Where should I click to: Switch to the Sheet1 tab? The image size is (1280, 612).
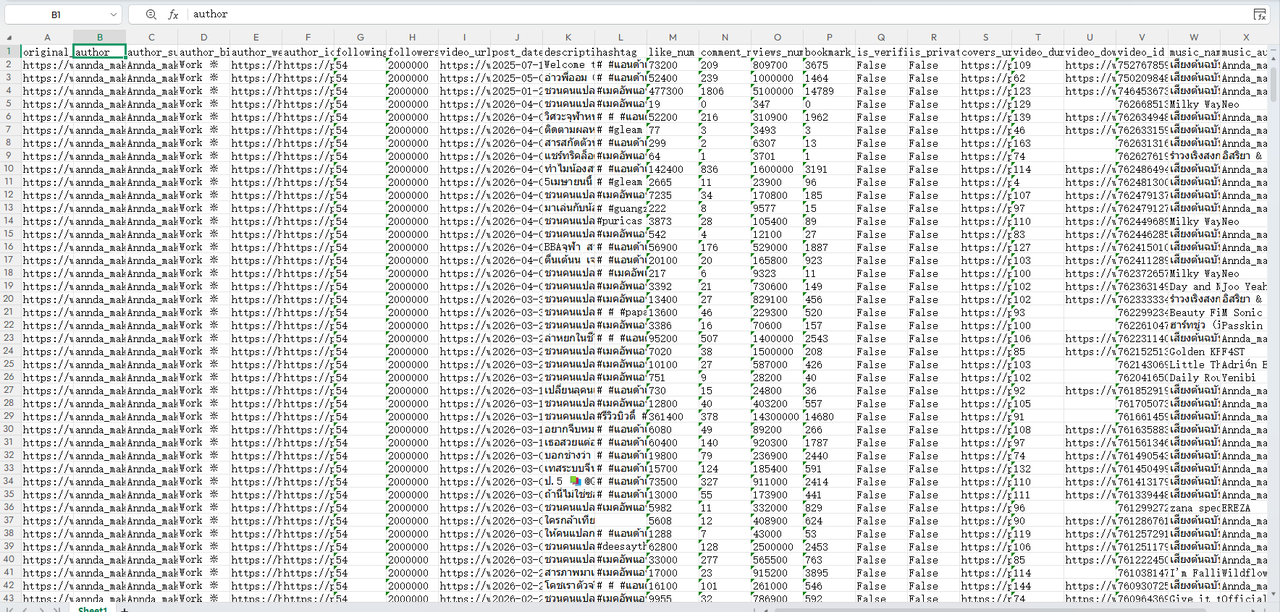93,609
